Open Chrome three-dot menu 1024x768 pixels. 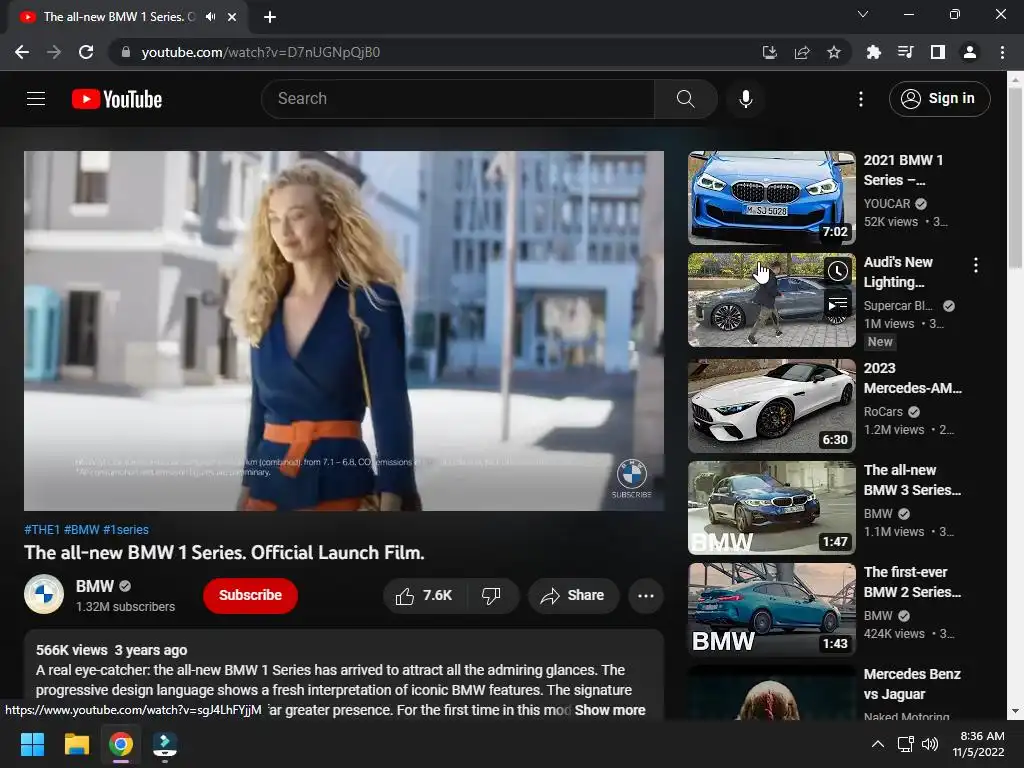pos(1002,52)
